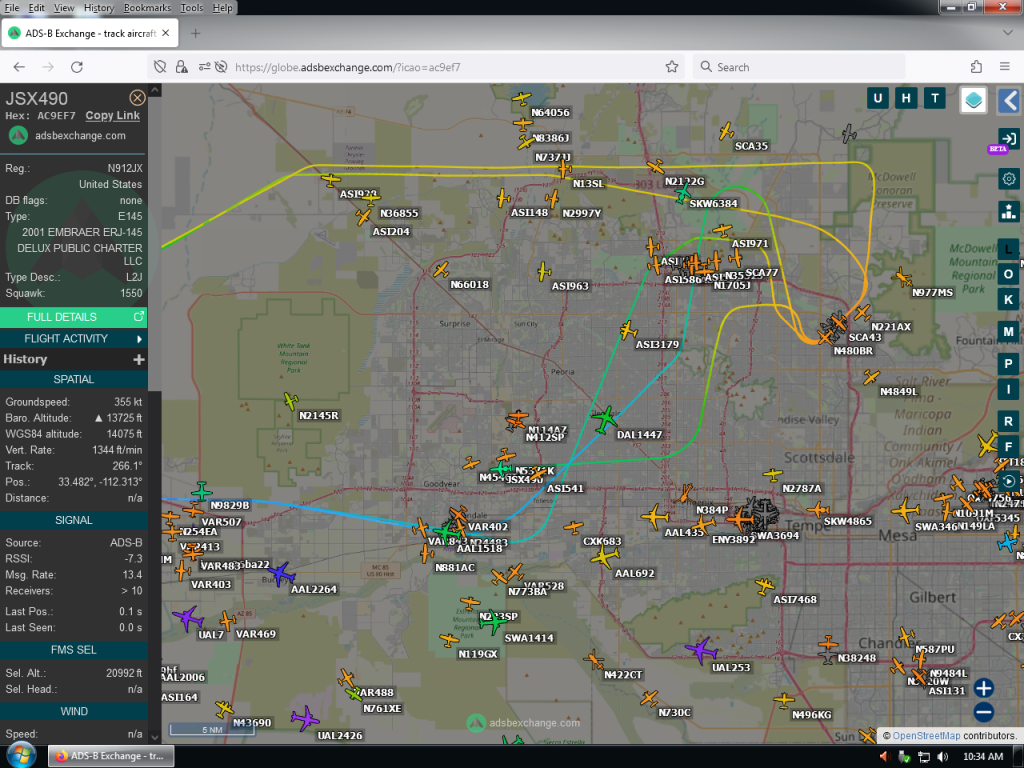
Task: Go back to previous page
Action: coord(19,67)
